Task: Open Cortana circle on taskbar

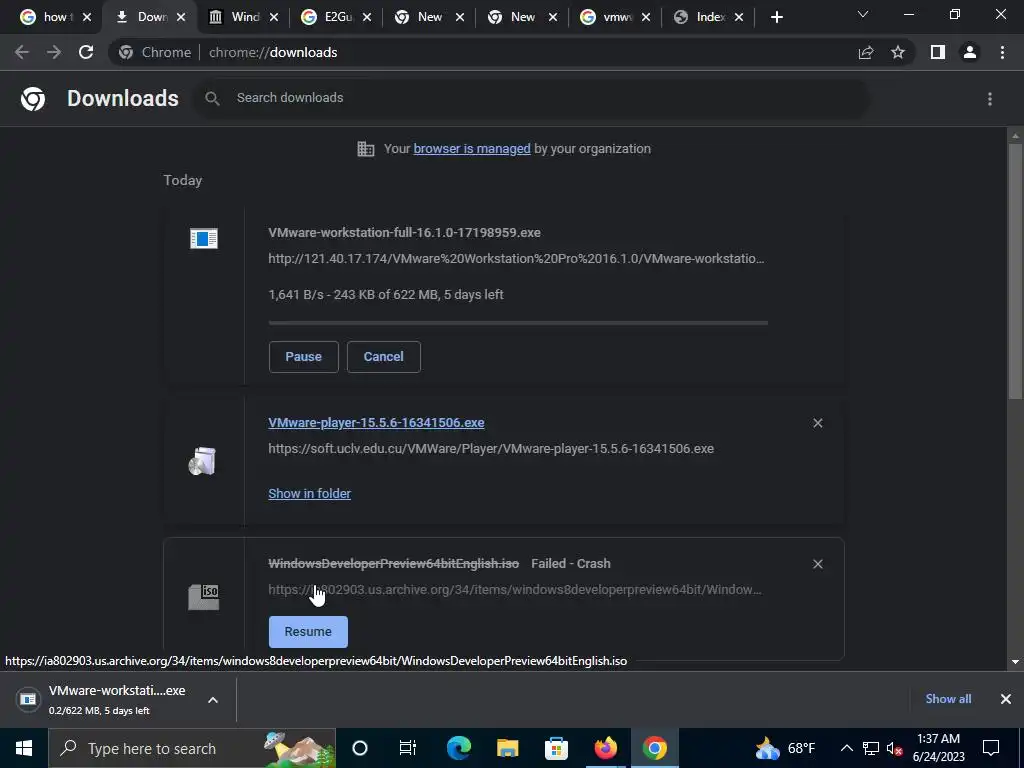Action: point(360,748)
